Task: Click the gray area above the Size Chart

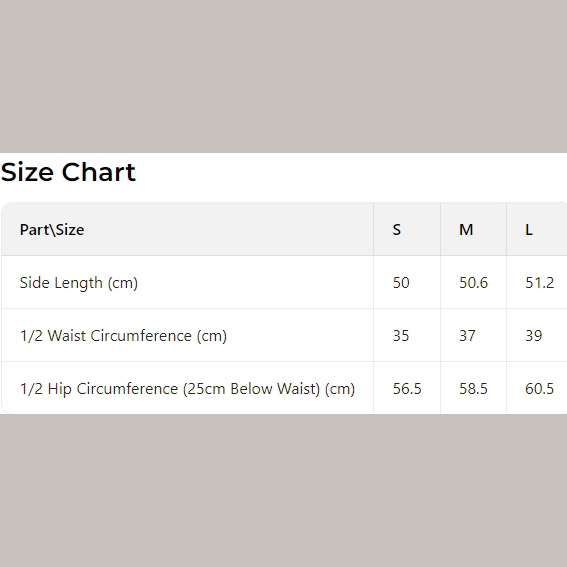Action: (284, 76)
